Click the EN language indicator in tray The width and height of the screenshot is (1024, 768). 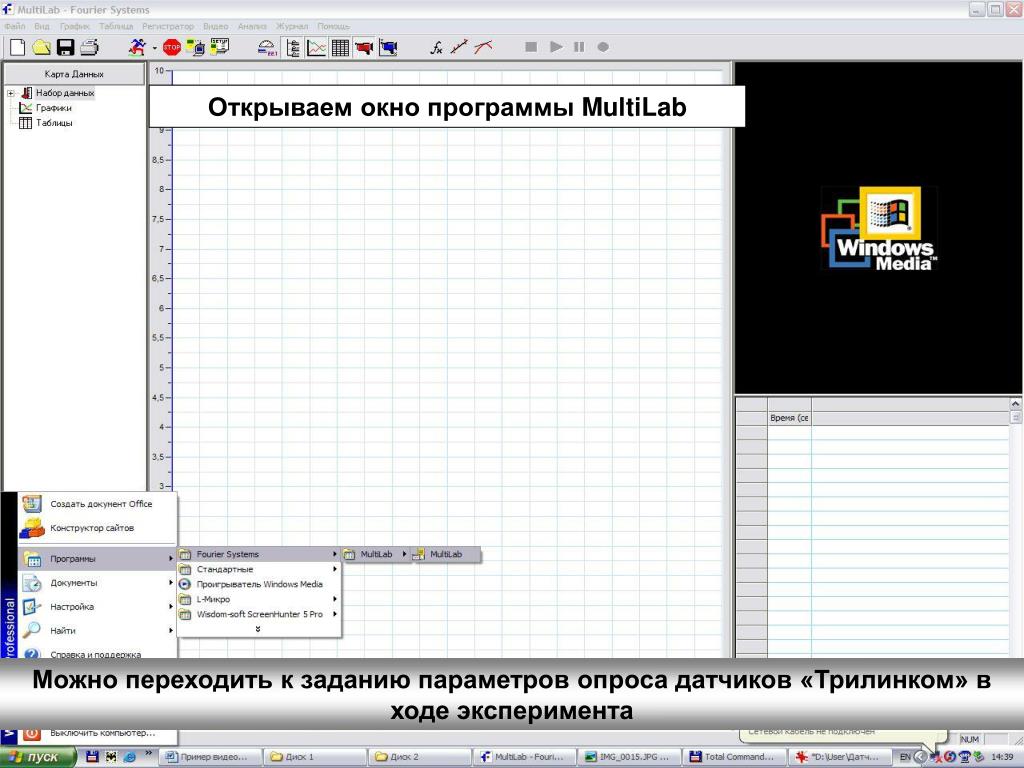coord(905,758)
